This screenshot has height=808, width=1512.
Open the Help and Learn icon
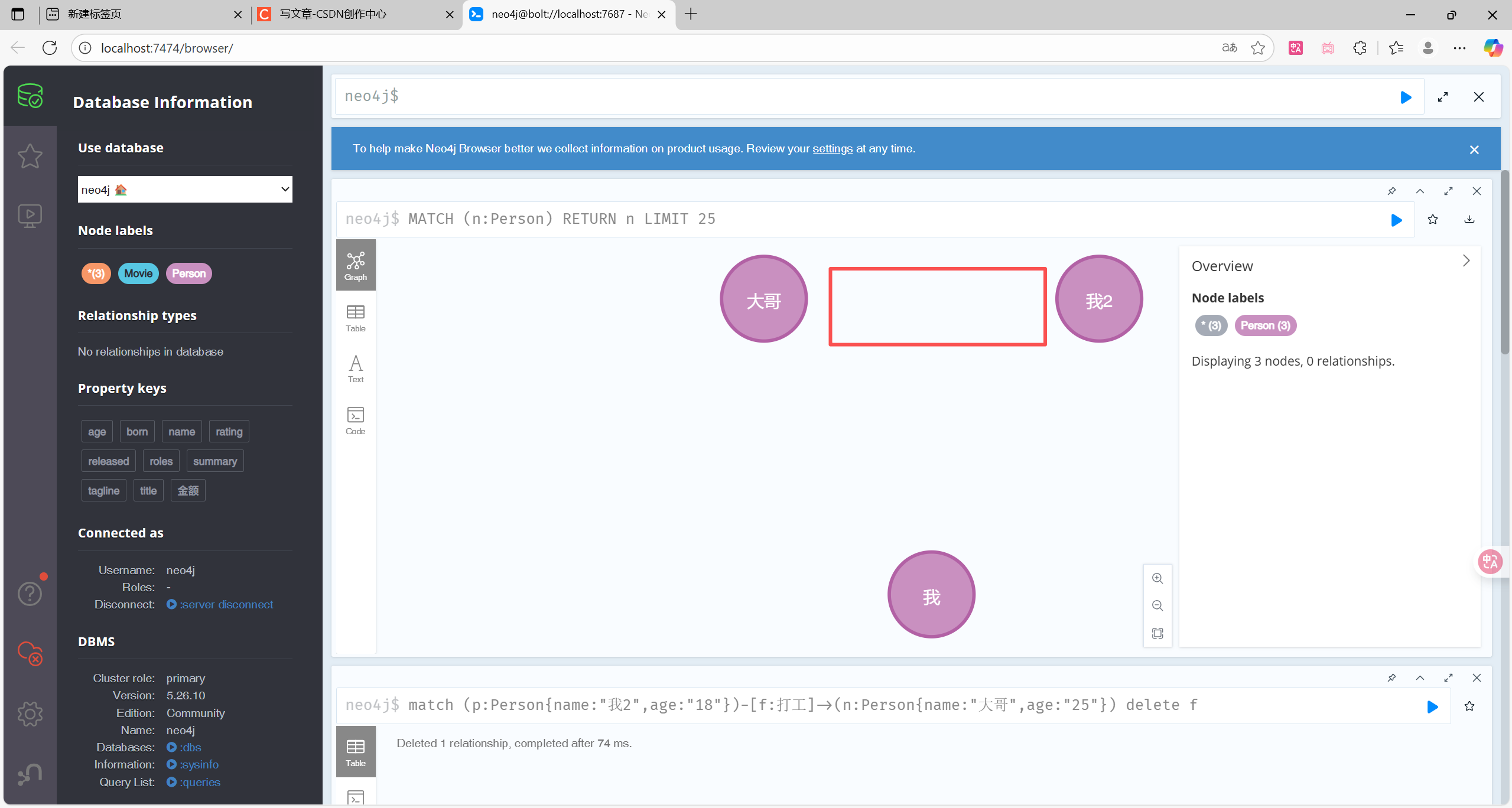click(x=30, y=594)
